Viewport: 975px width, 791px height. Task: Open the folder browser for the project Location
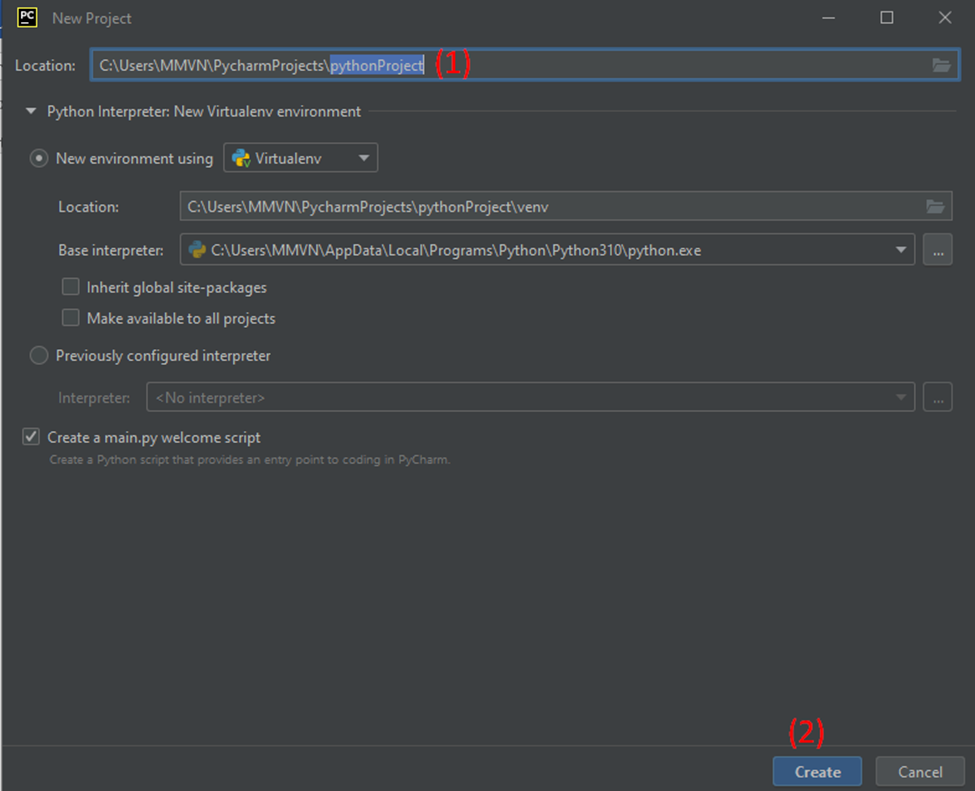(941, 65)
